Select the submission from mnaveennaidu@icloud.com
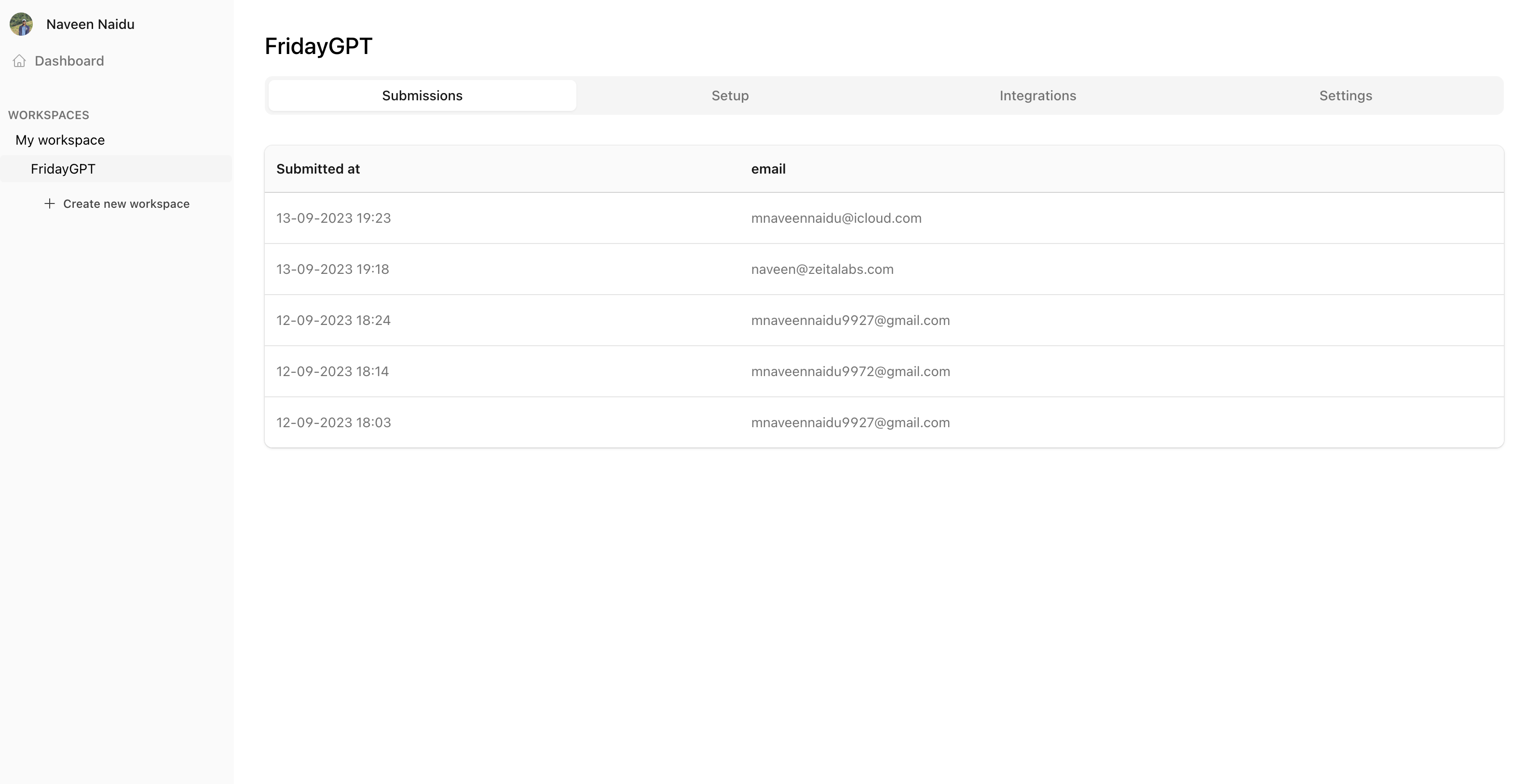 tap(836, 218)
